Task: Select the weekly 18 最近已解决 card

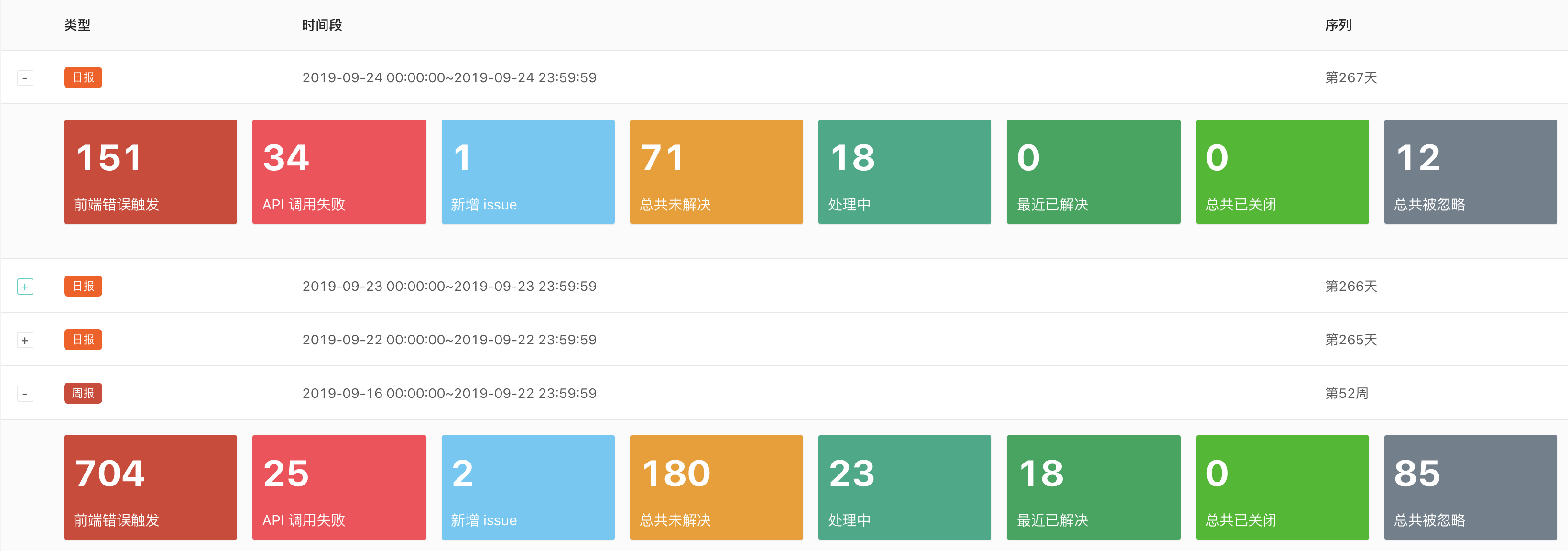Action: click(x=1093, y=487)
